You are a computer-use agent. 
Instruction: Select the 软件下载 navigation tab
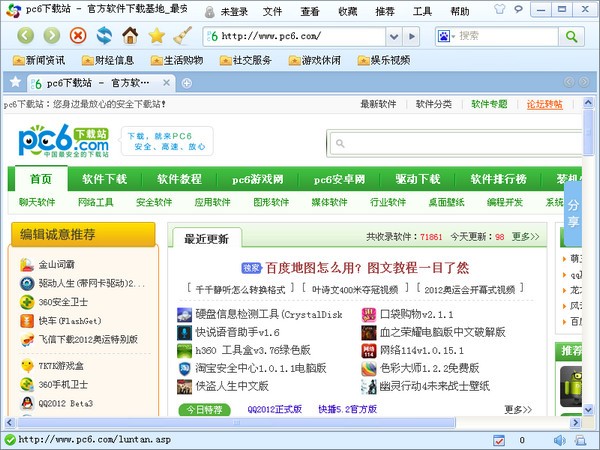pos(104,179)
